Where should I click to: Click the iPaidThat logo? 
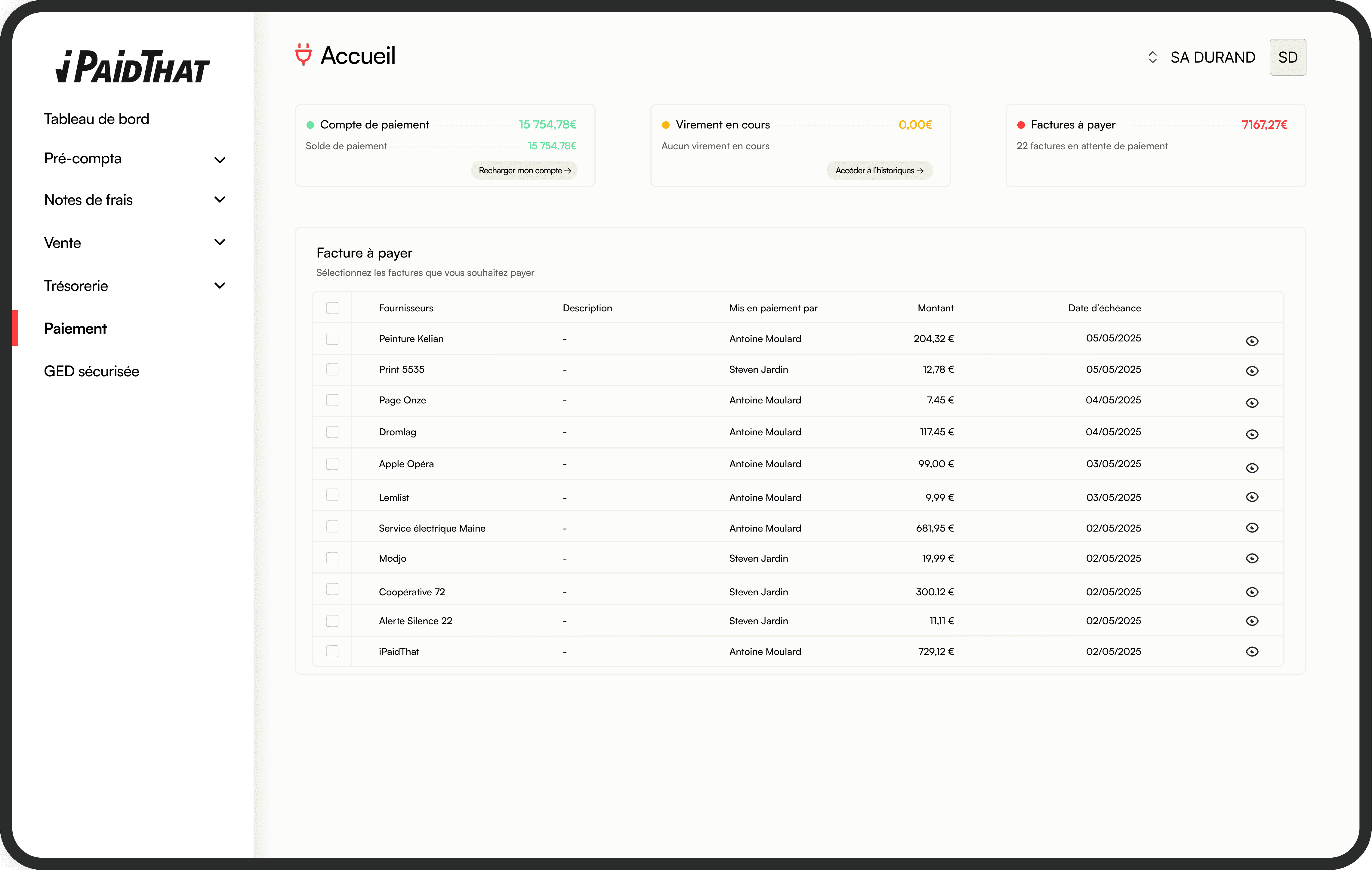pyautogui.click(x=133, y=67)
